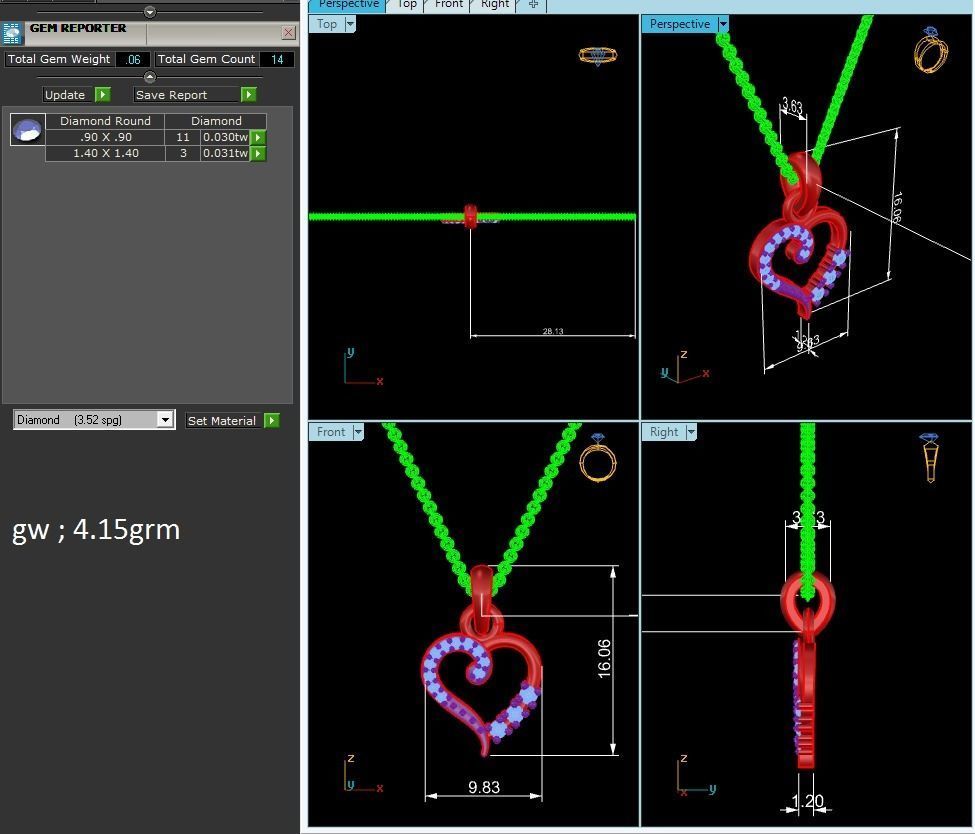The height and width of the screenshot is (834, 975).
Task: Switch to the Top viewport tab
Action: 407,5
